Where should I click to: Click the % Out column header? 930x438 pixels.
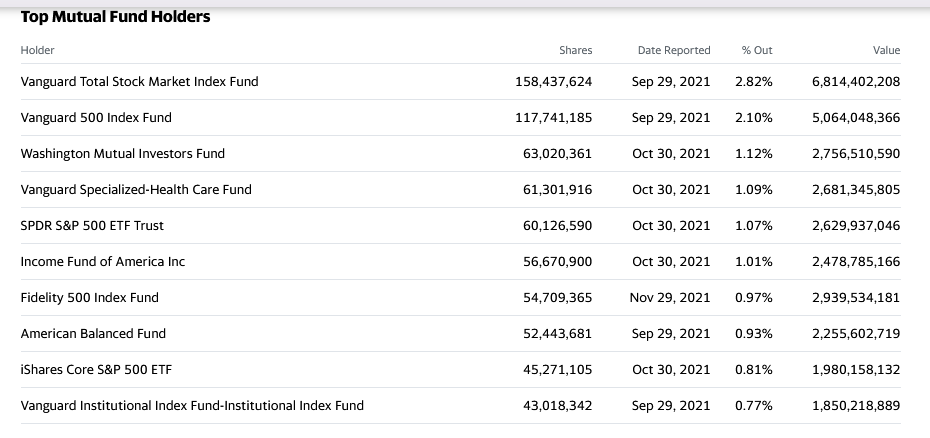point(757,50)
